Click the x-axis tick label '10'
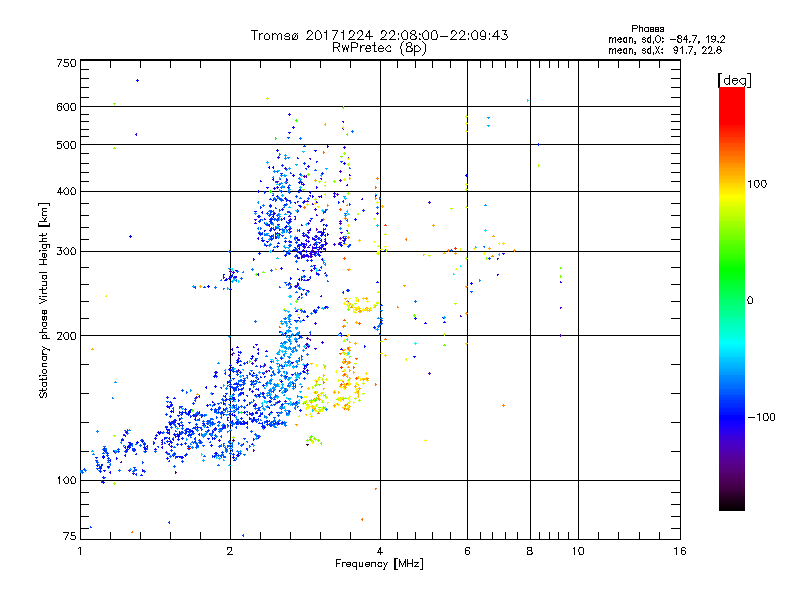This screenshot has width=800, height=600. [x=578, y=551]
